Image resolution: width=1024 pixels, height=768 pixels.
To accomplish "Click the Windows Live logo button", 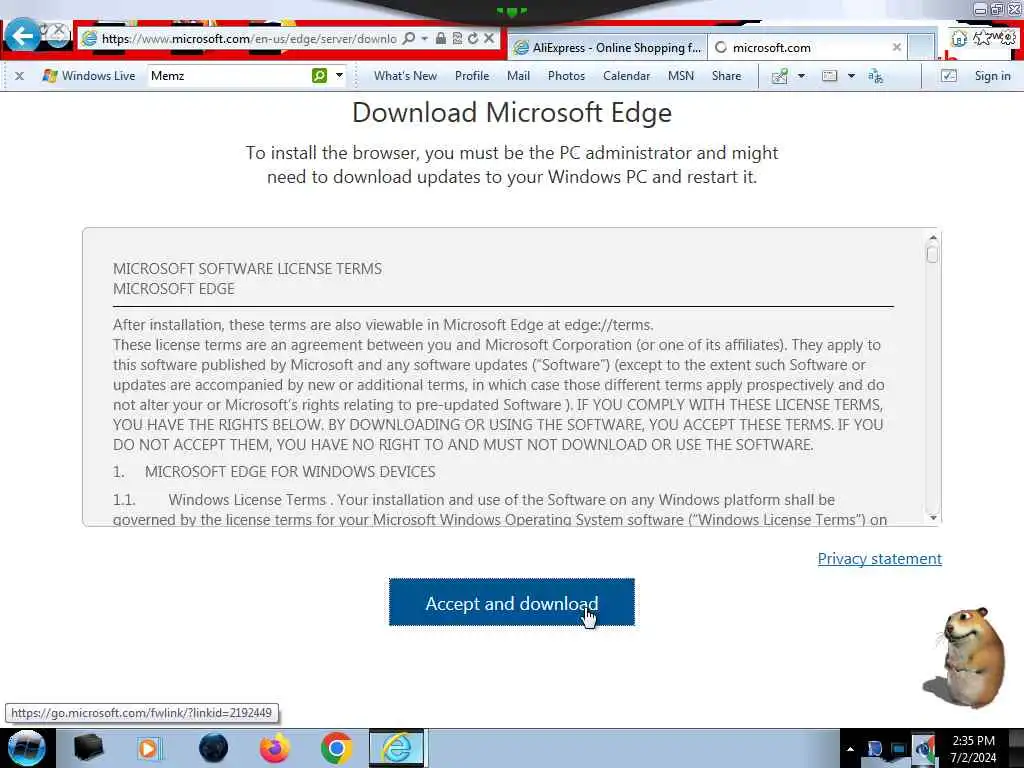I will click(88, 76).
